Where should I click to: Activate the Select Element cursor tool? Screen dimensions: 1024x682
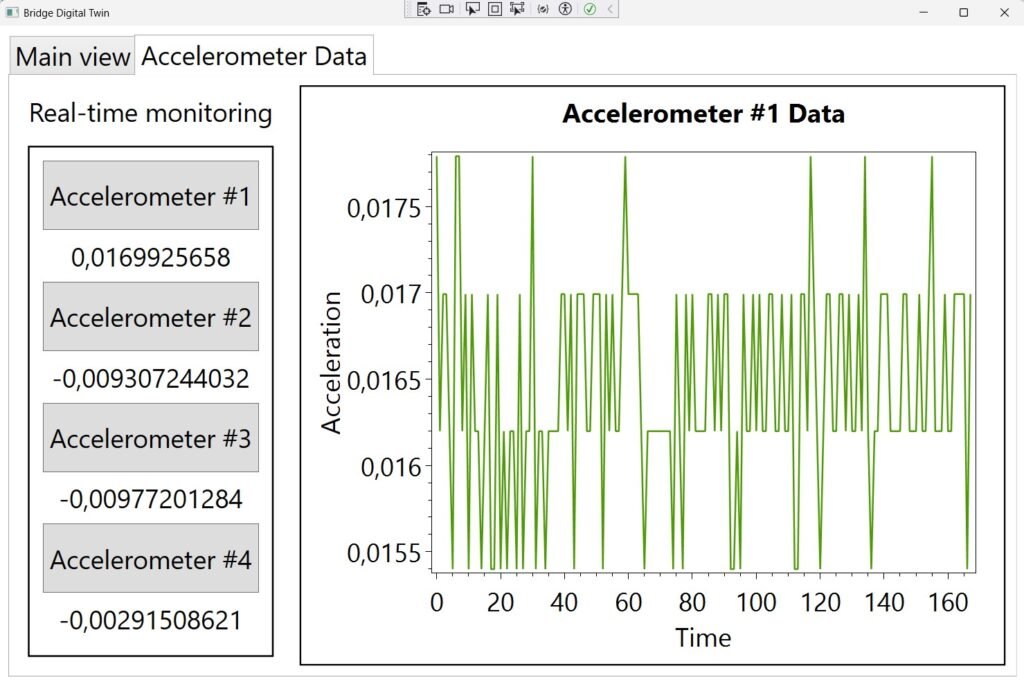click(472, 9)
